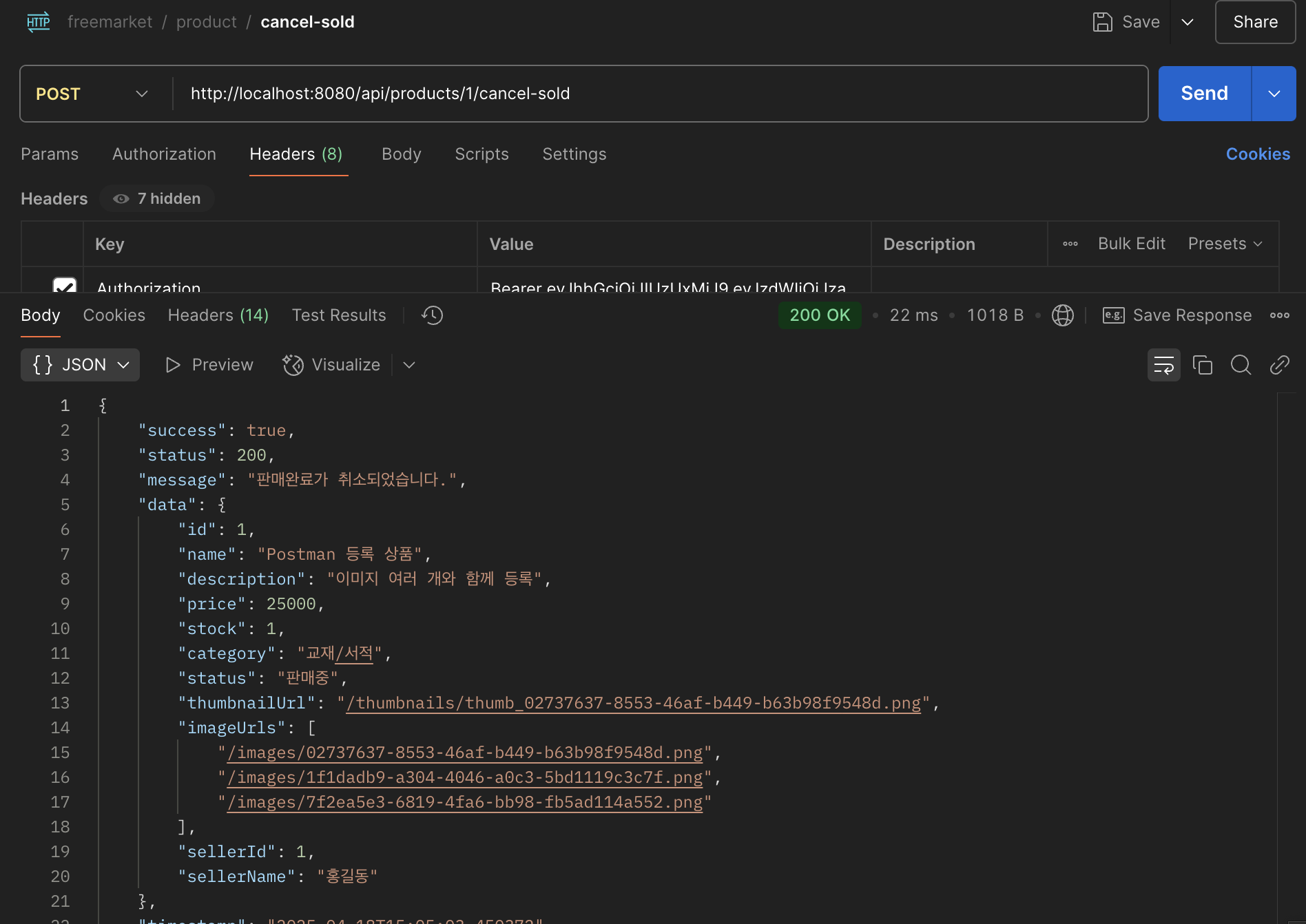Toggle the Authorization header checkbox
The height and width of the screenshot is (924, 1306).
pos(65,285)
